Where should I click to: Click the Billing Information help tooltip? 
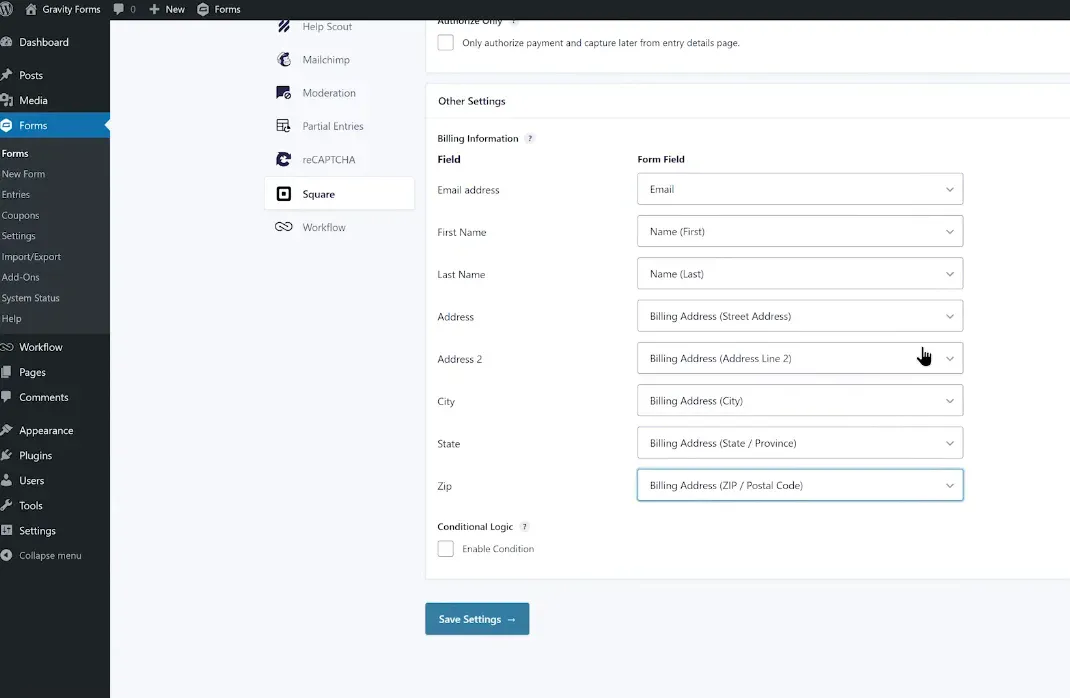point(530,139)
